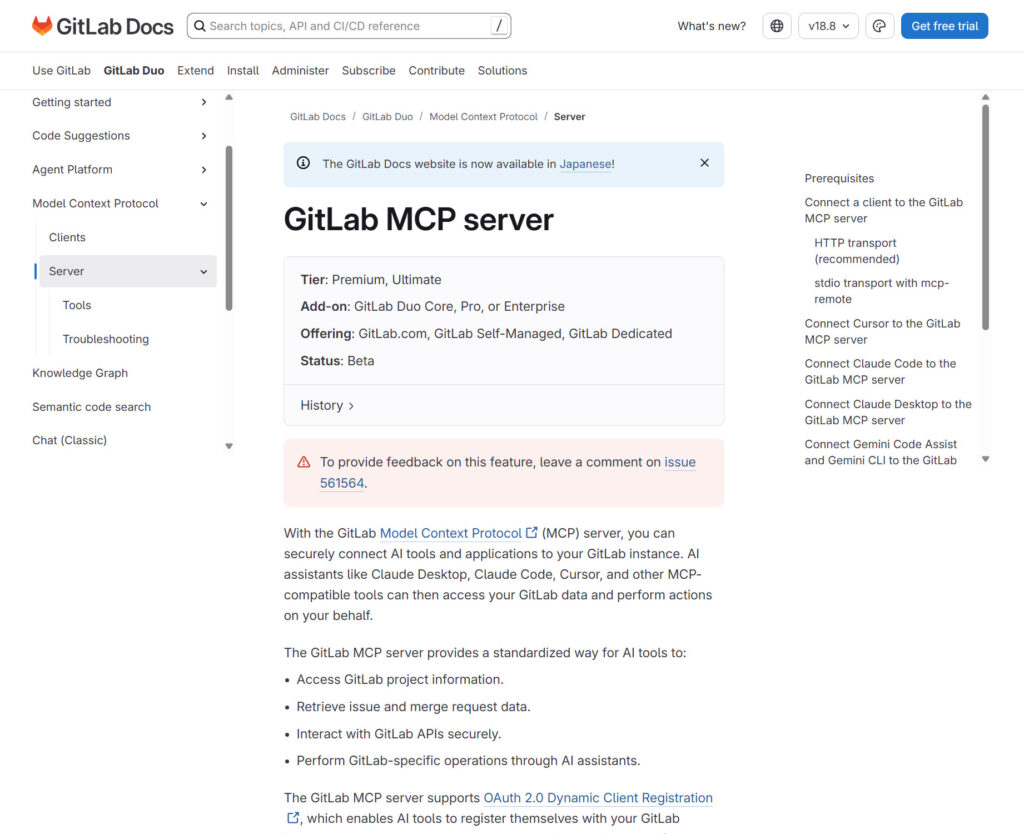Click the Japanese link in banner
The height and width of the screenshot is (834, 1024).
(585, 164)
